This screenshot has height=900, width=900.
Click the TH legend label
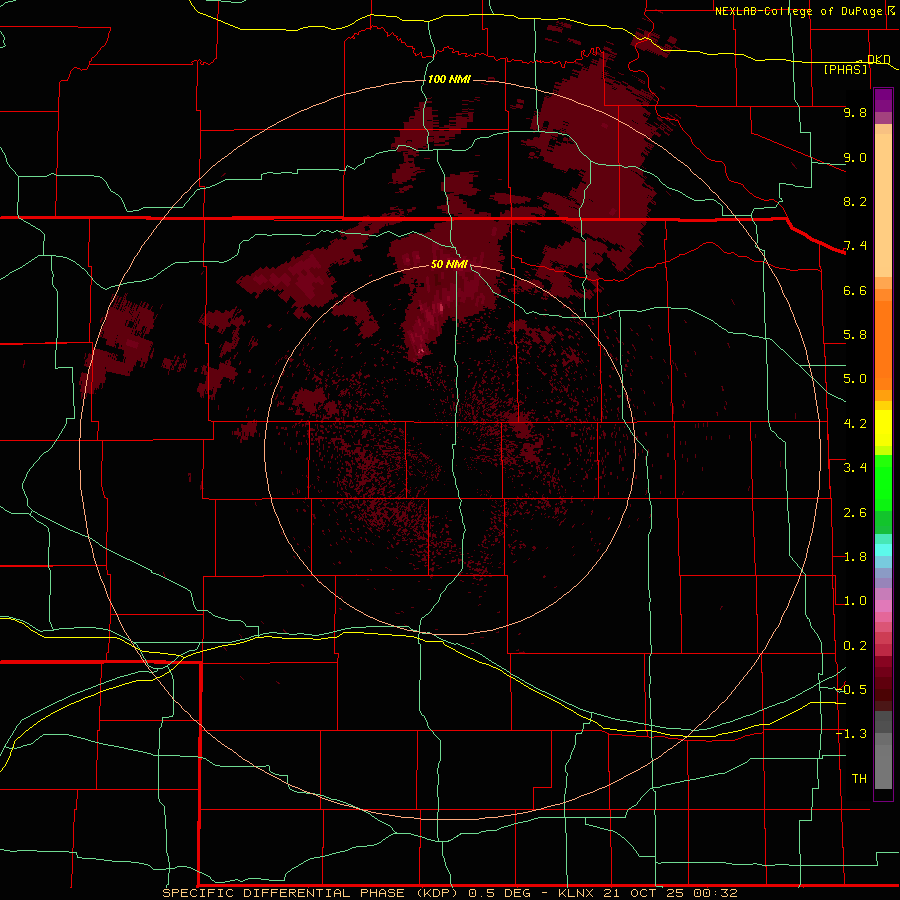[x=859, y=779]
